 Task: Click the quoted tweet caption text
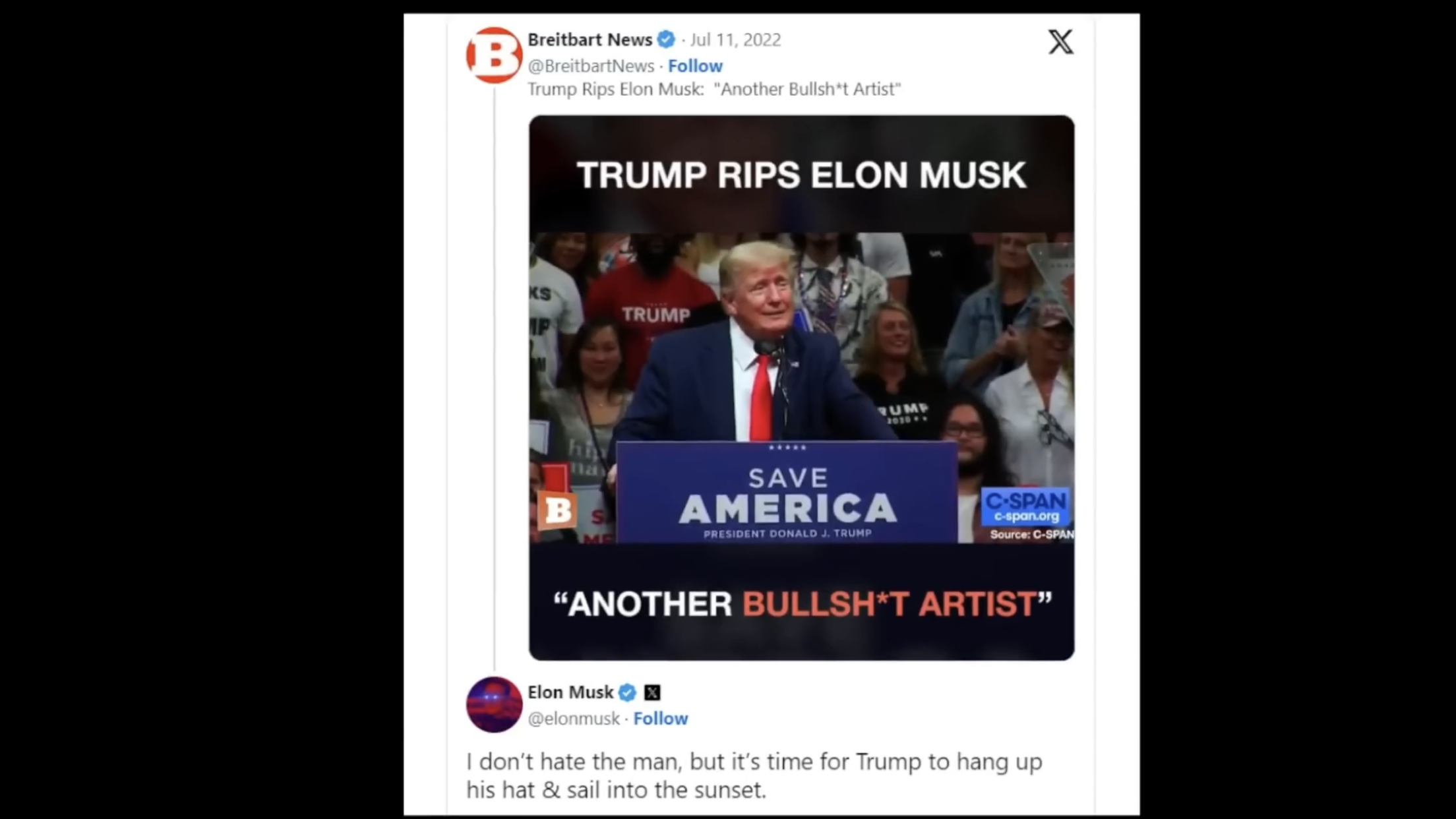714,89
